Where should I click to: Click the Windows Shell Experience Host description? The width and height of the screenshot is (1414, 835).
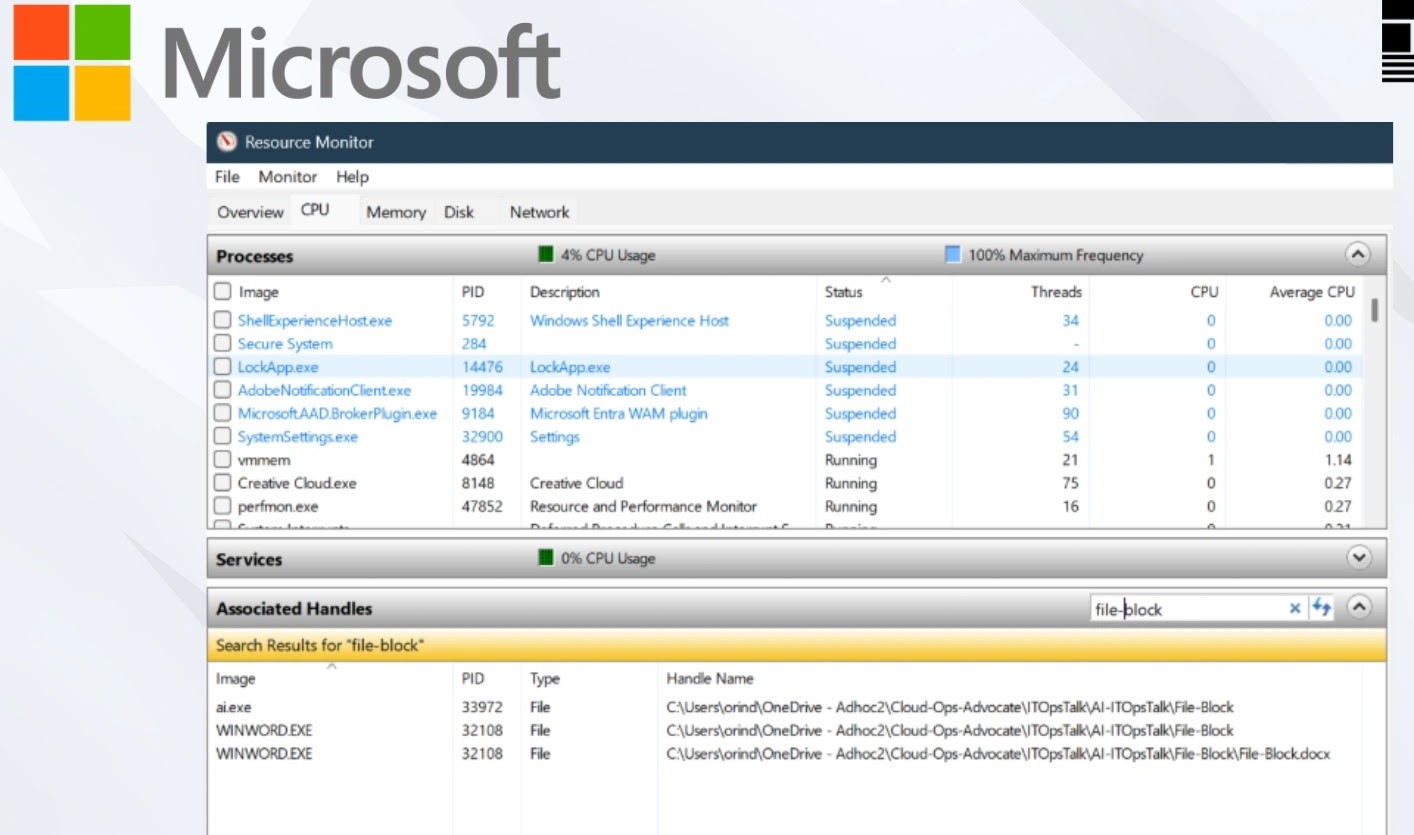coord(629,321)
